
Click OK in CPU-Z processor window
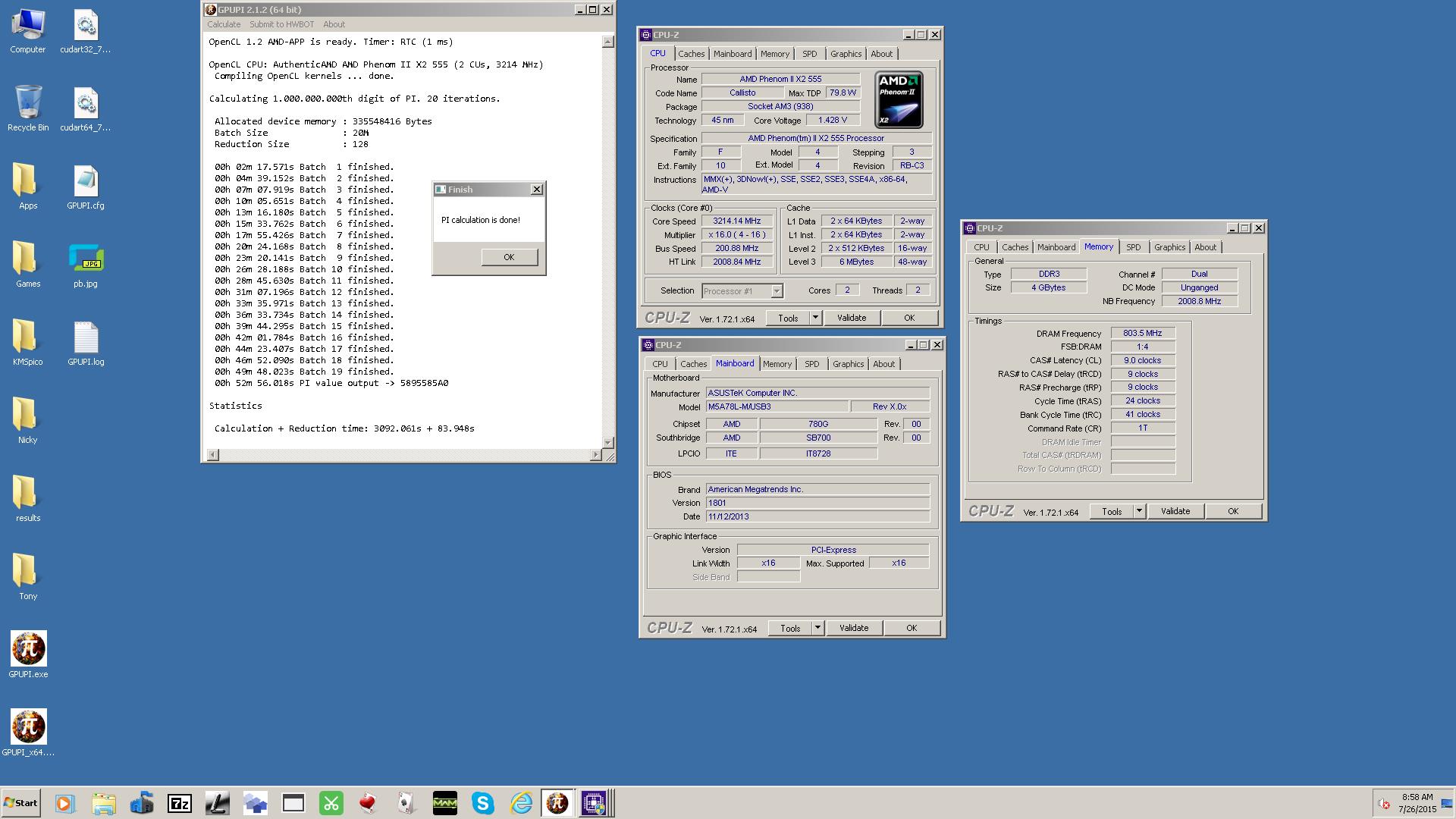[909, 318]
